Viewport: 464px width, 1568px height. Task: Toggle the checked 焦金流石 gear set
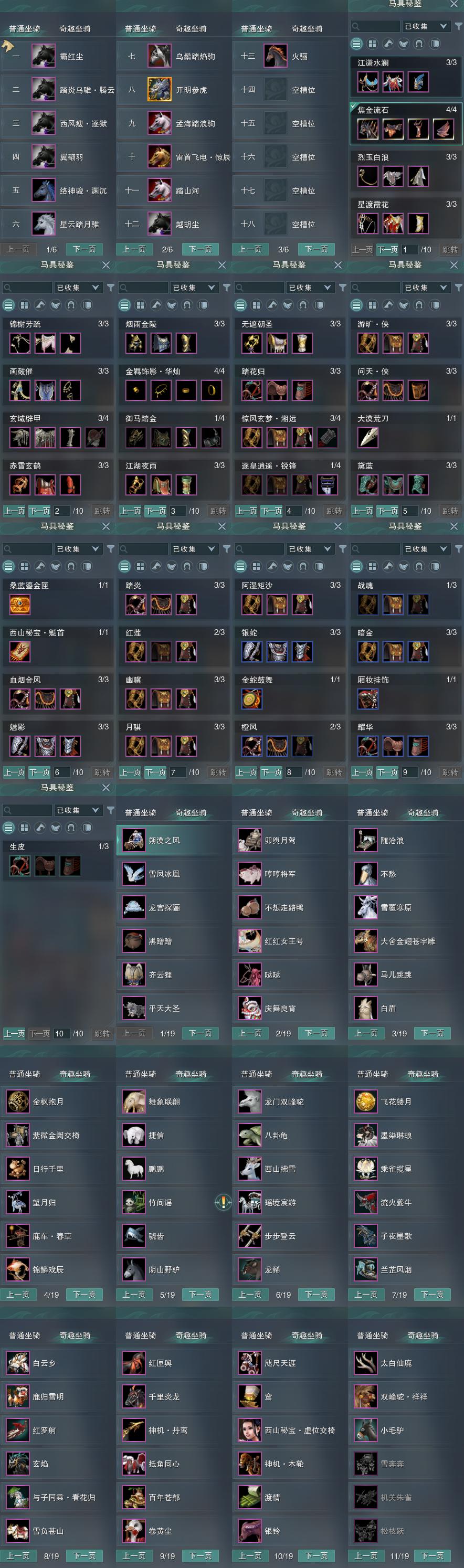tap(406, 123)
